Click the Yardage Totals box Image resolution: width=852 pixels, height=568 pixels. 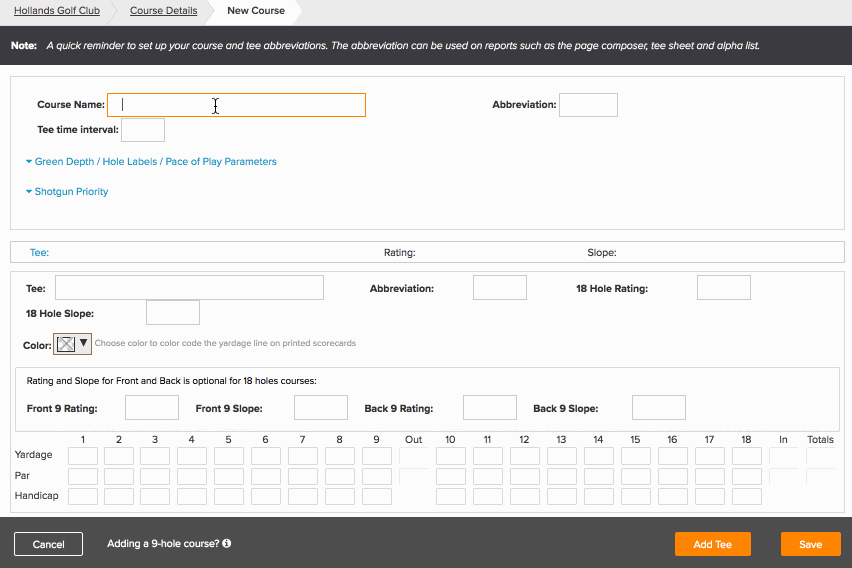tap(820, 455)
